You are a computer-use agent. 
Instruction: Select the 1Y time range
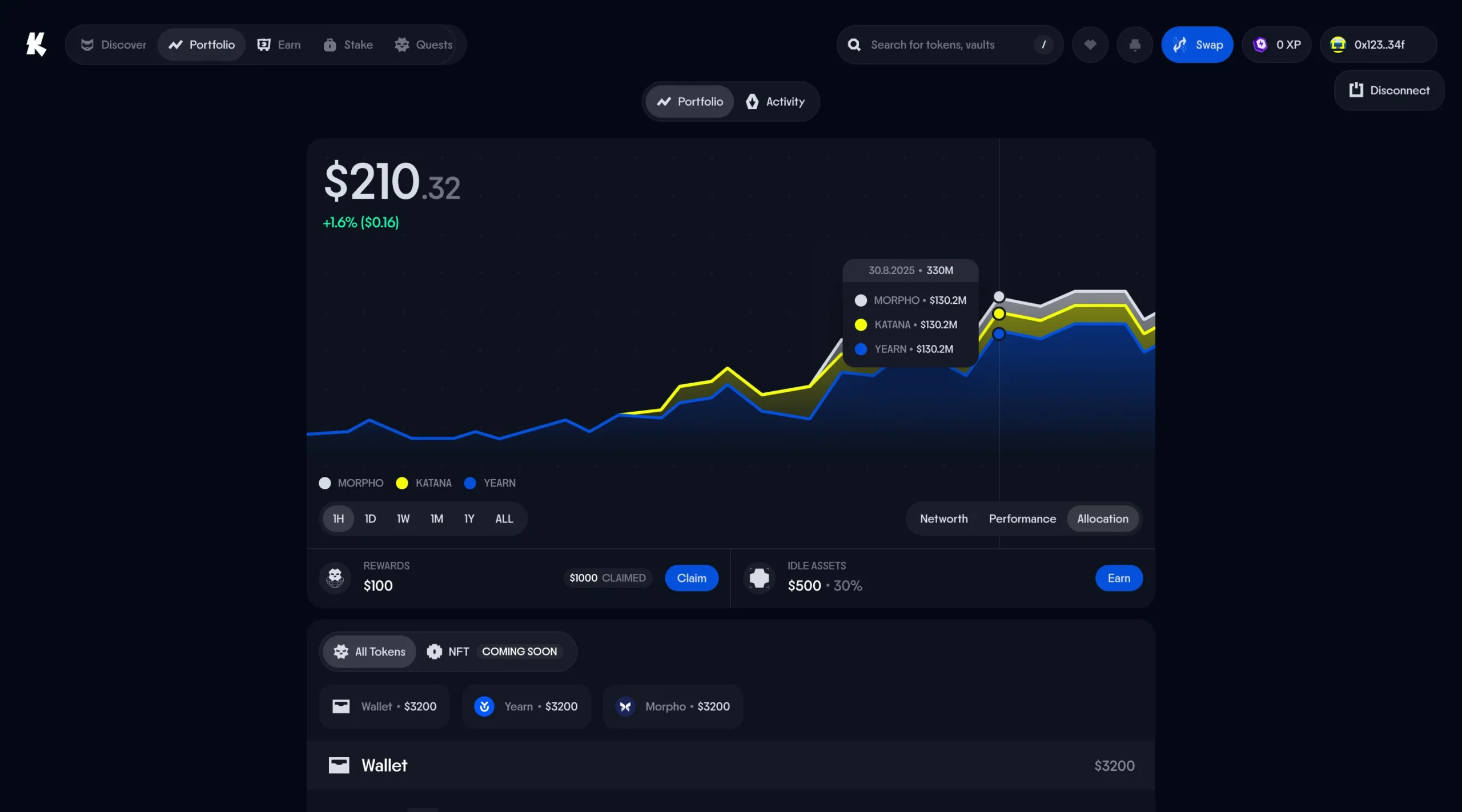469,518
